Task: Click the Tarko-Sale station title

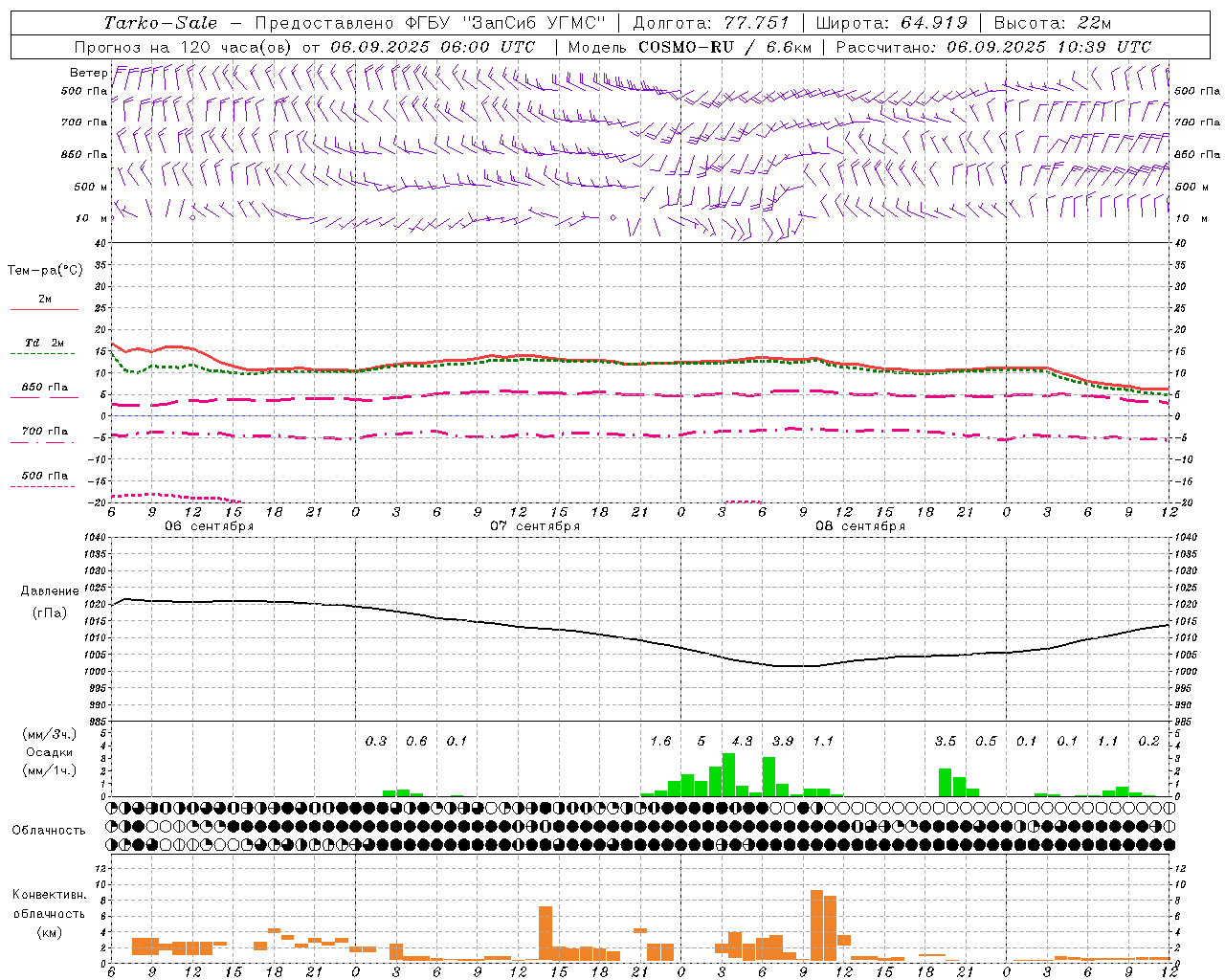Action: (x=160, y=23)
